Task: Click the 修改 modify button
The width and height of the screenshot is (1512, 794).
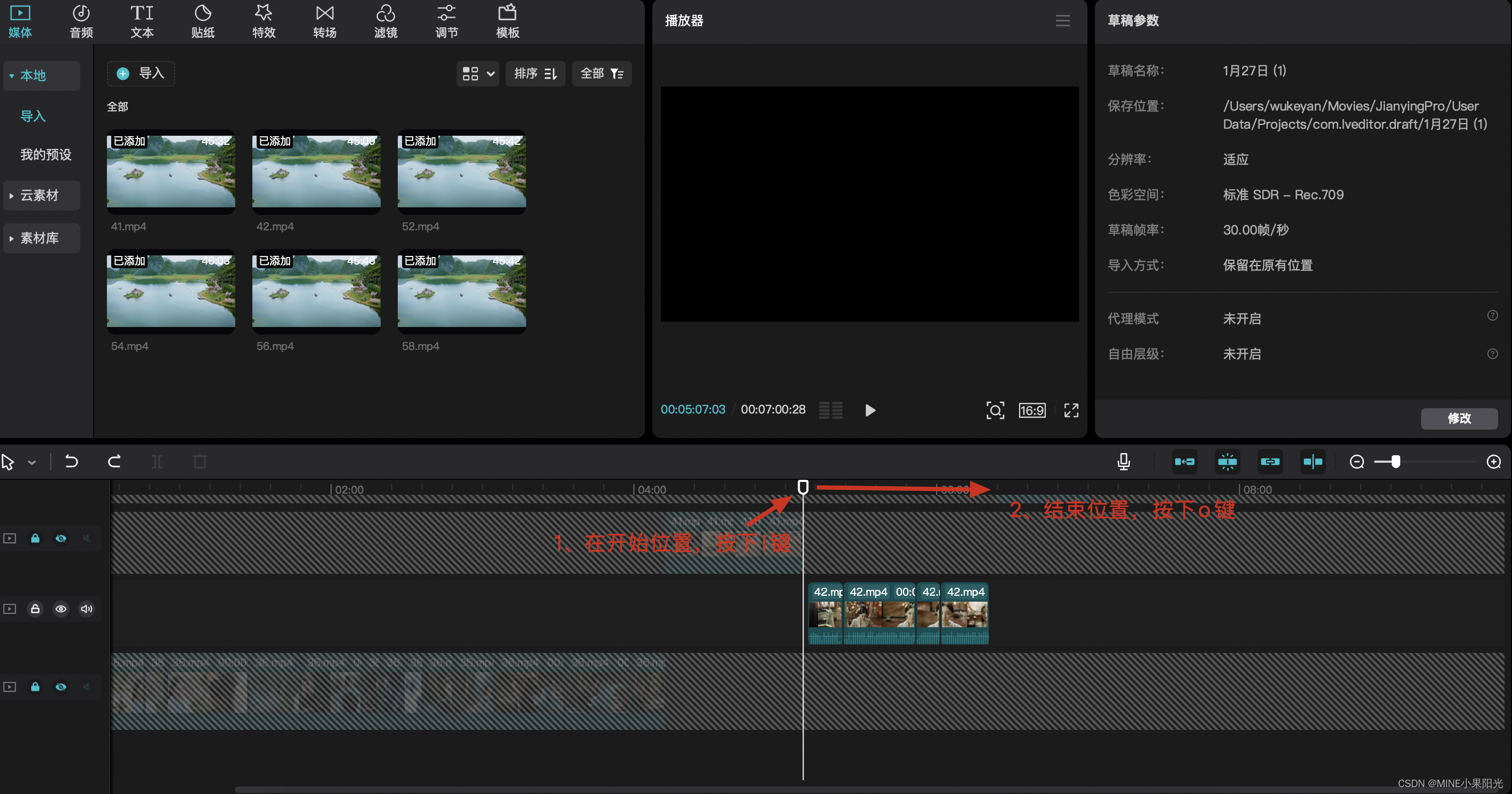Action: pos(1459,418)
